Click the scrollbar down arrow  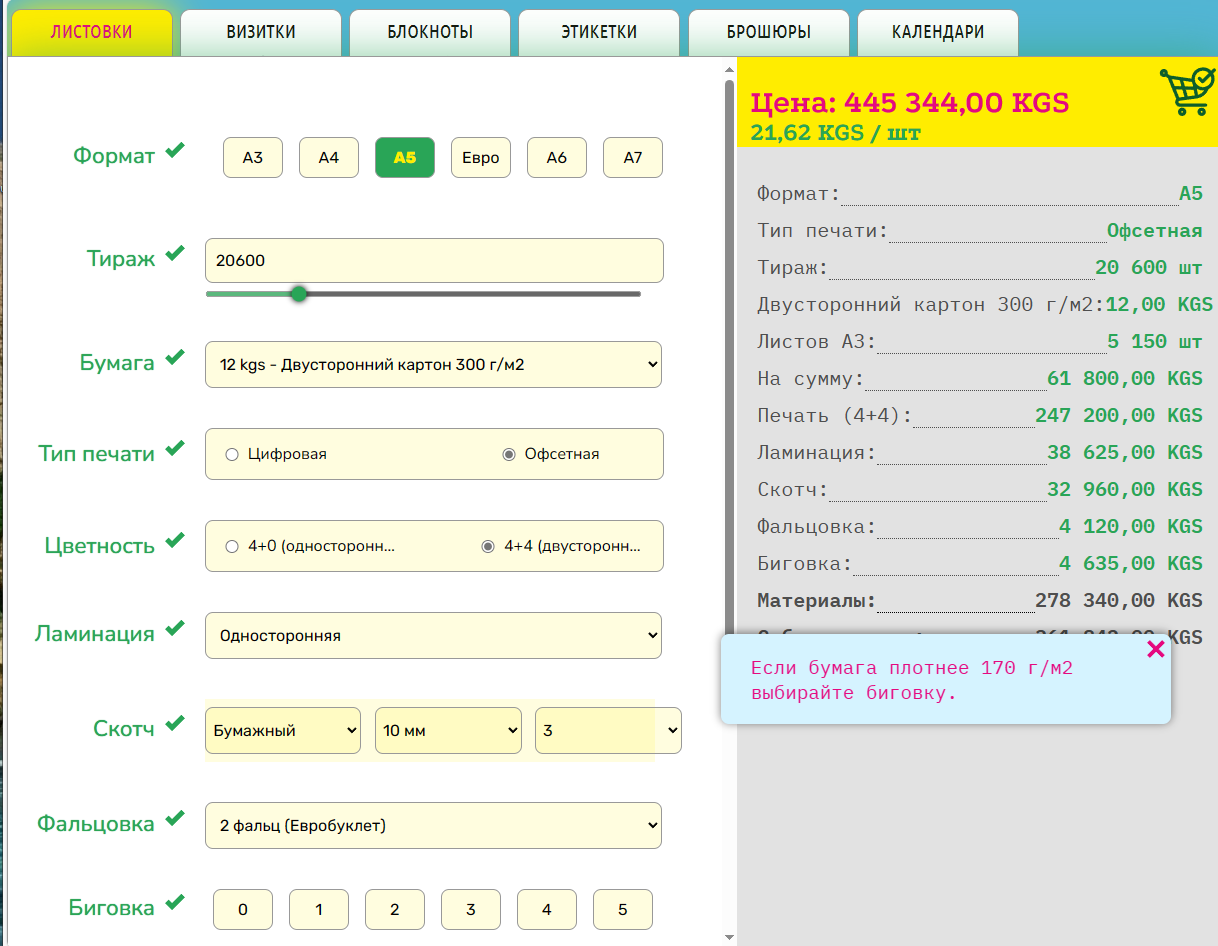tap(729, 937)
